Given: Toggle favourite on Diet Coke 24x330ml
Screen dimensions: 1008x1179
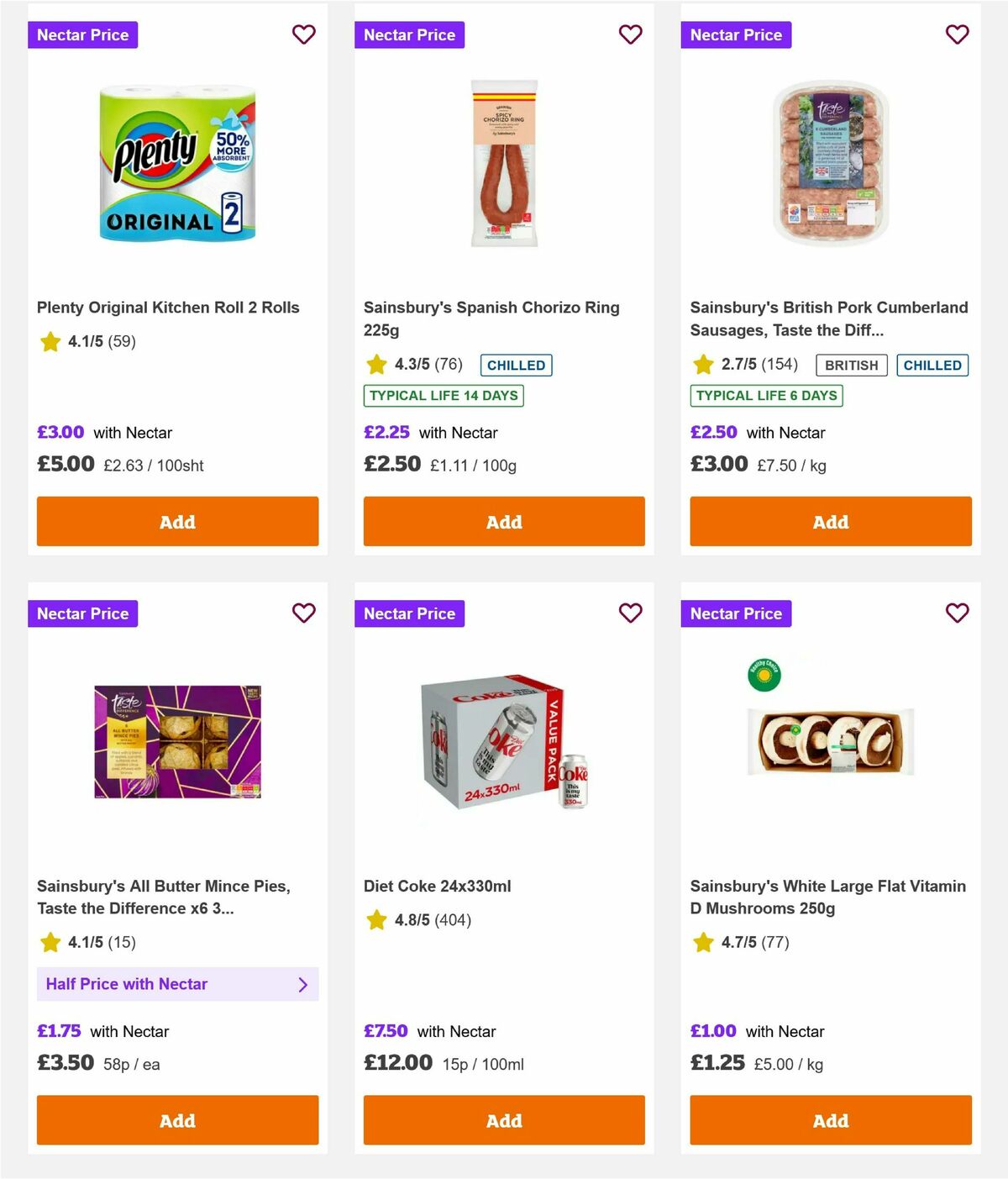Looking at the screenshot, I should tap(630, 613).
